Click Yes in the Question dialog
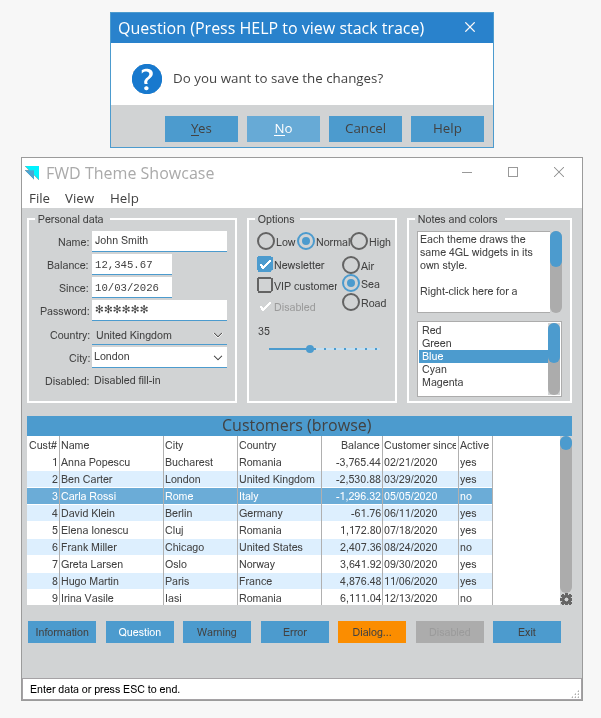 coord(202,129)
